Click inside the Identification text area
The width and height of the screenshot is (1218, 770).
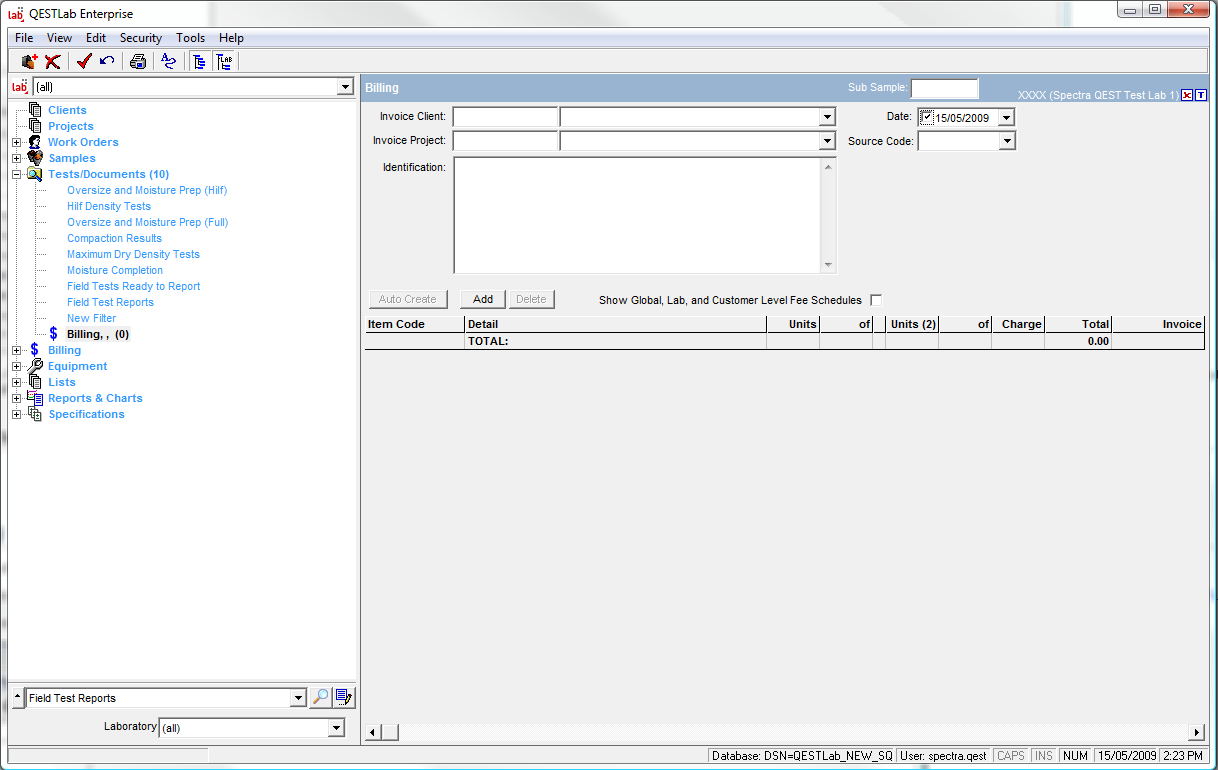(638, 215)
